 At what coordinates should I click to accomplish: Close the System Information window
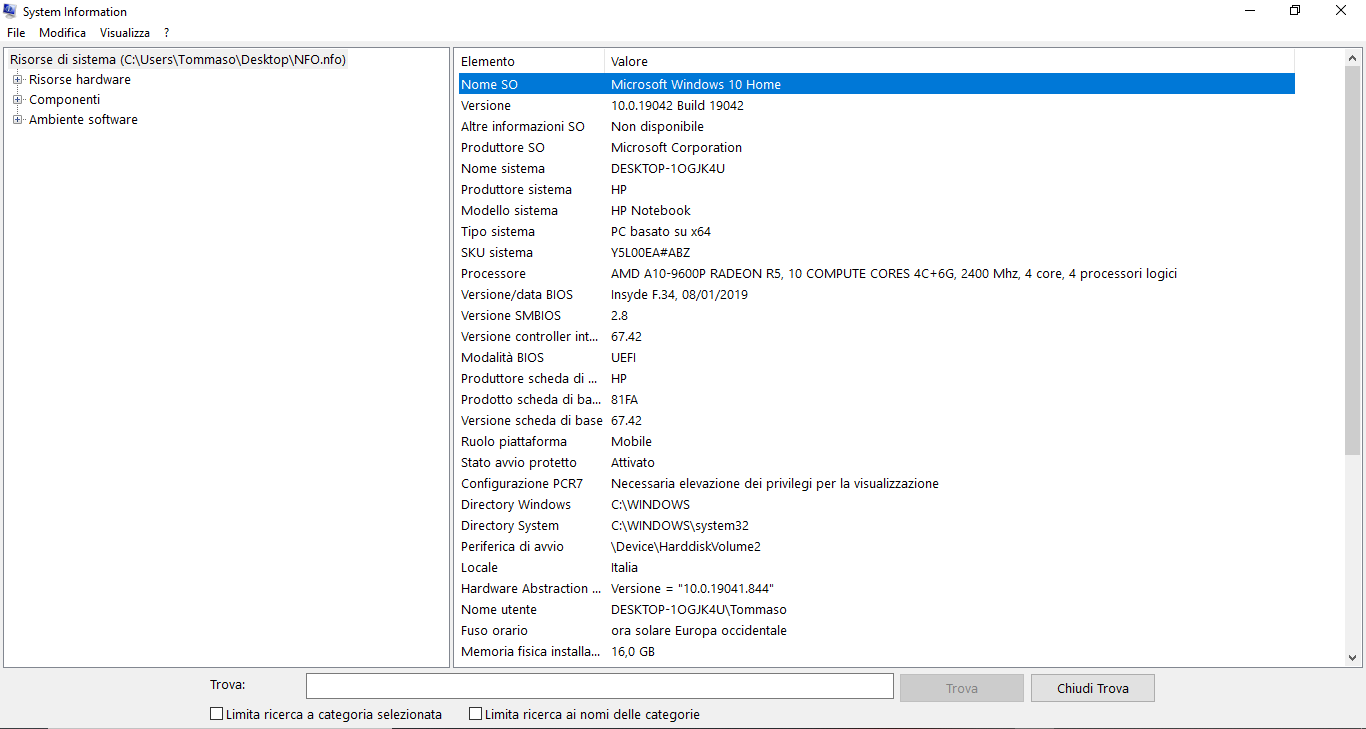pos(1341,11)
